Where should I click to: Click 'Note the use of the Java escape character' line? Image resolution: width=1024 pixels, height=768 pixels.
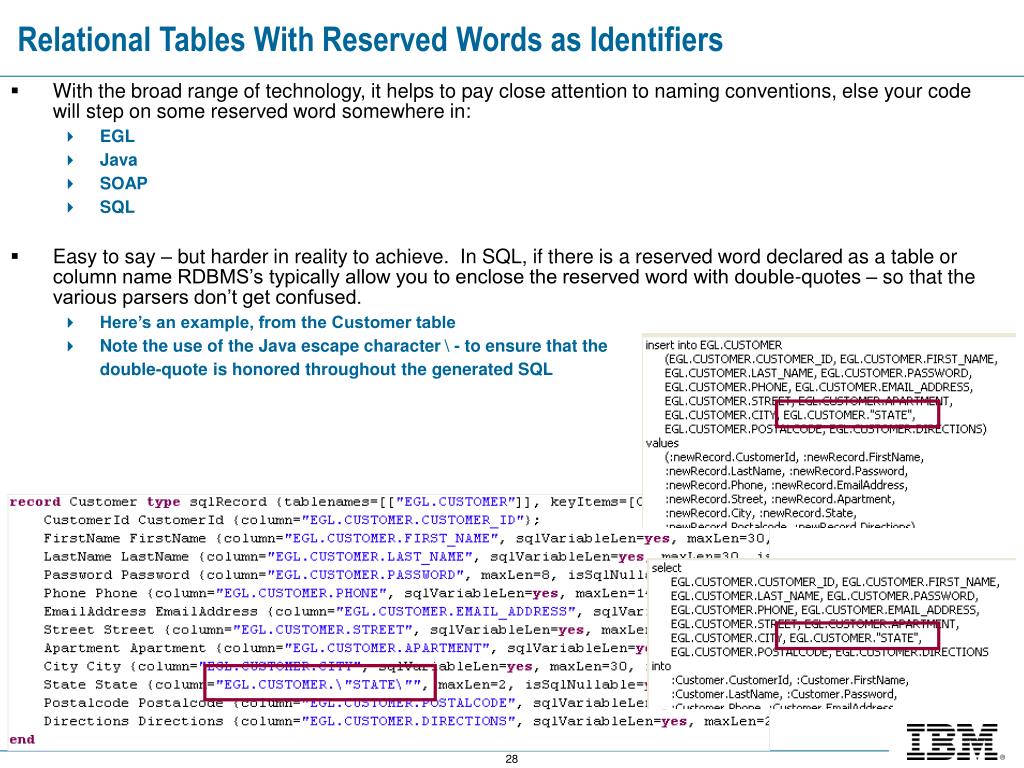point(353,345)
